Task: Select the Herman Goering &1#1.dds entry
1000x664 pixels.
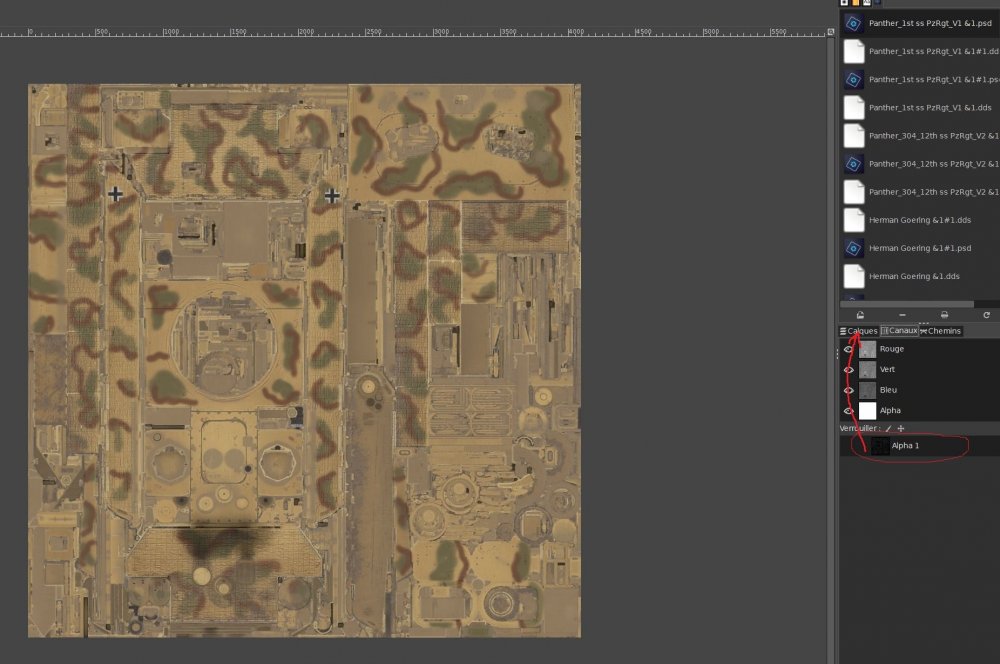Action: (919, 220)
